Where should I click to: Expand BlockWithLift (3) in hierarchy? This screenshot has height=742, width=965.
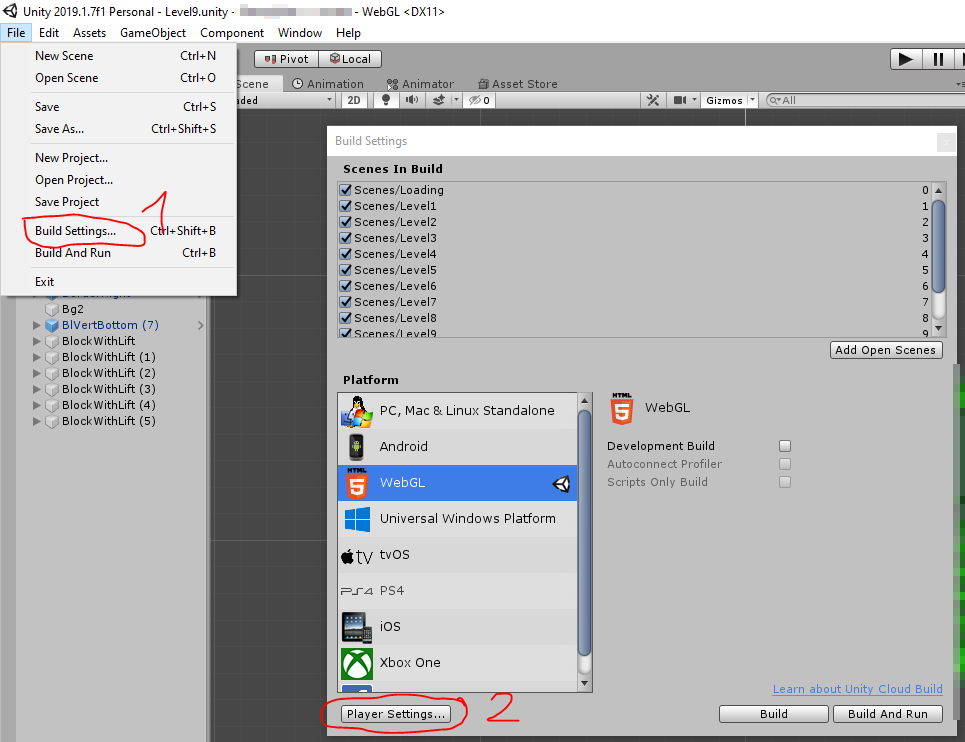(37, 389)
